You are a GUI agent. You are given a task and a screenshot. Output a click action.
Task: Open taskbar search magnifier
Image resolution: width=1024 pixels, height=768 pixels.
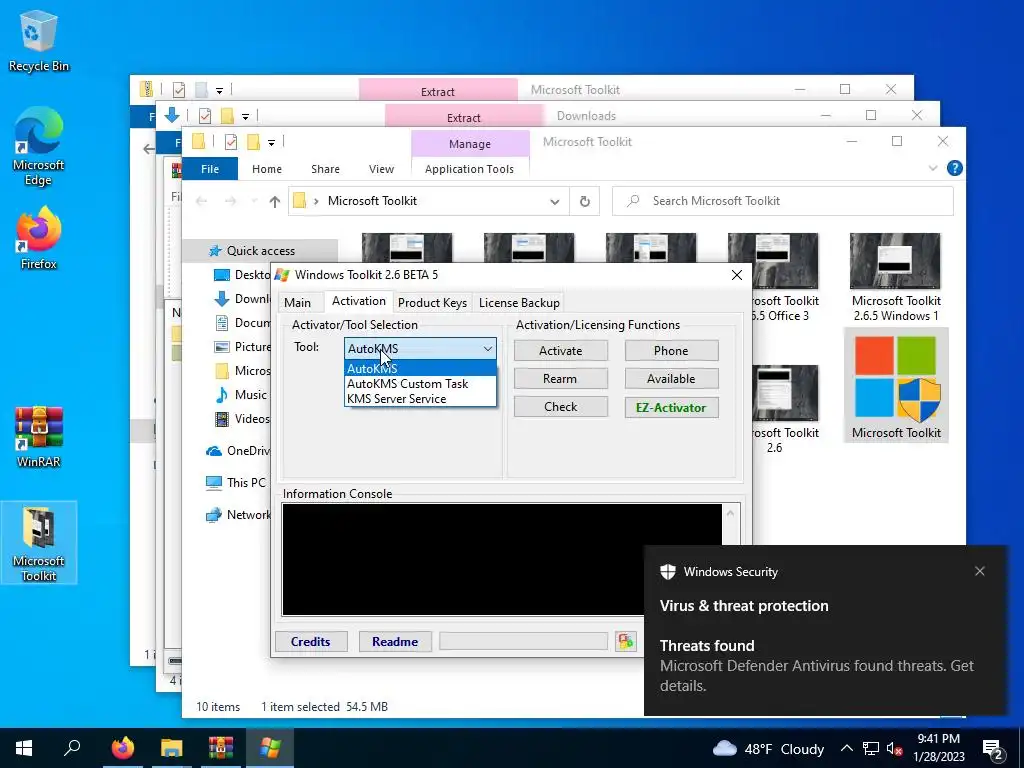click(x=72, y=748)
